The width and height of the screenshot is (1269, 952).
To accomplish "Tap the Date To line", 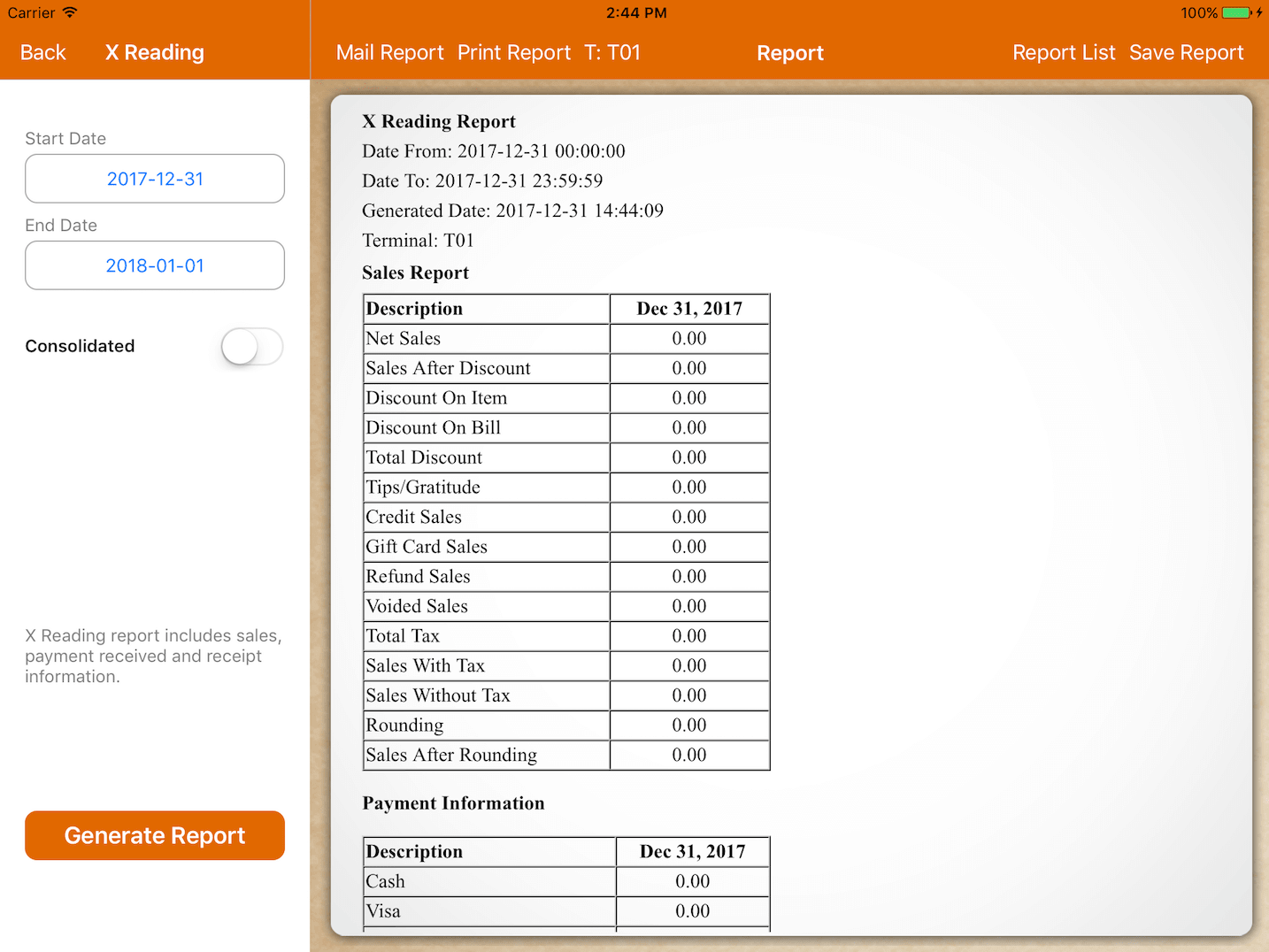I will [x=482, y=181].
